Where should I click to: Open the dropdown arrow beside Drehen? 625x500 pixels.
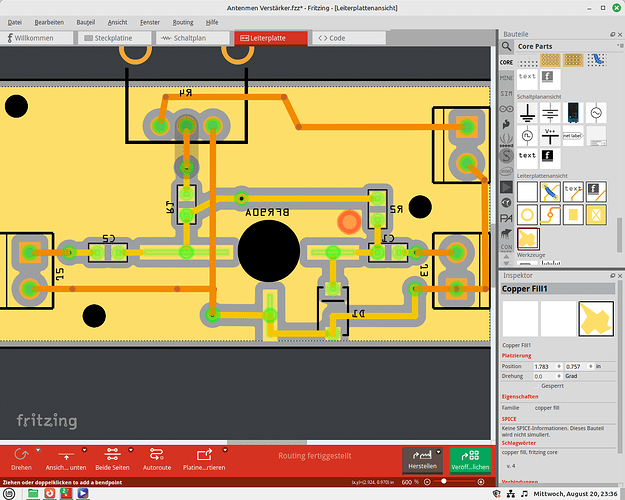(x=38, y=451)
